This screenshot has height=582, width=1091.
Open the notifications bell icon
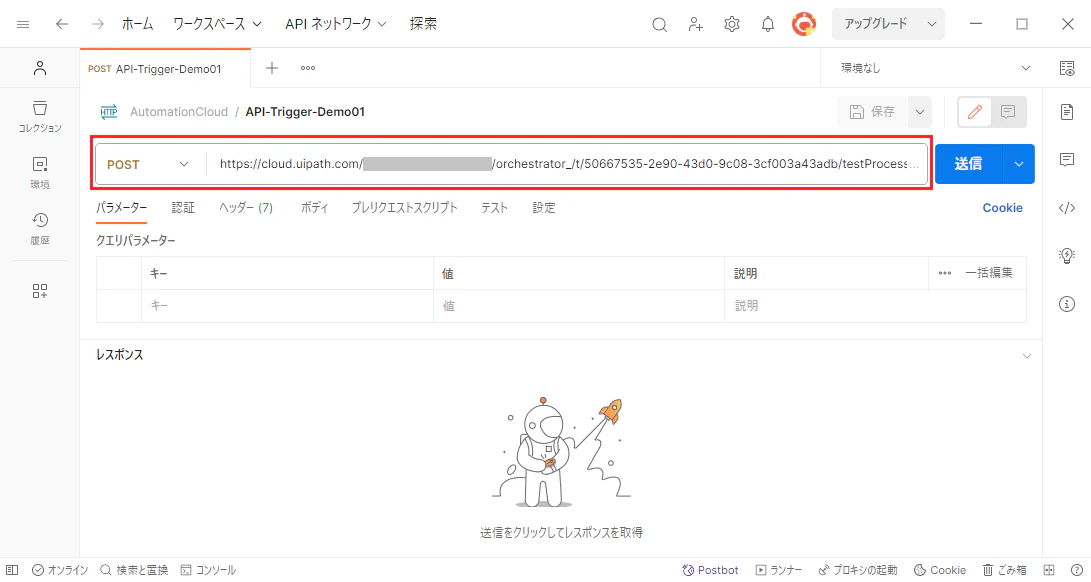click(x=767, y=24)
